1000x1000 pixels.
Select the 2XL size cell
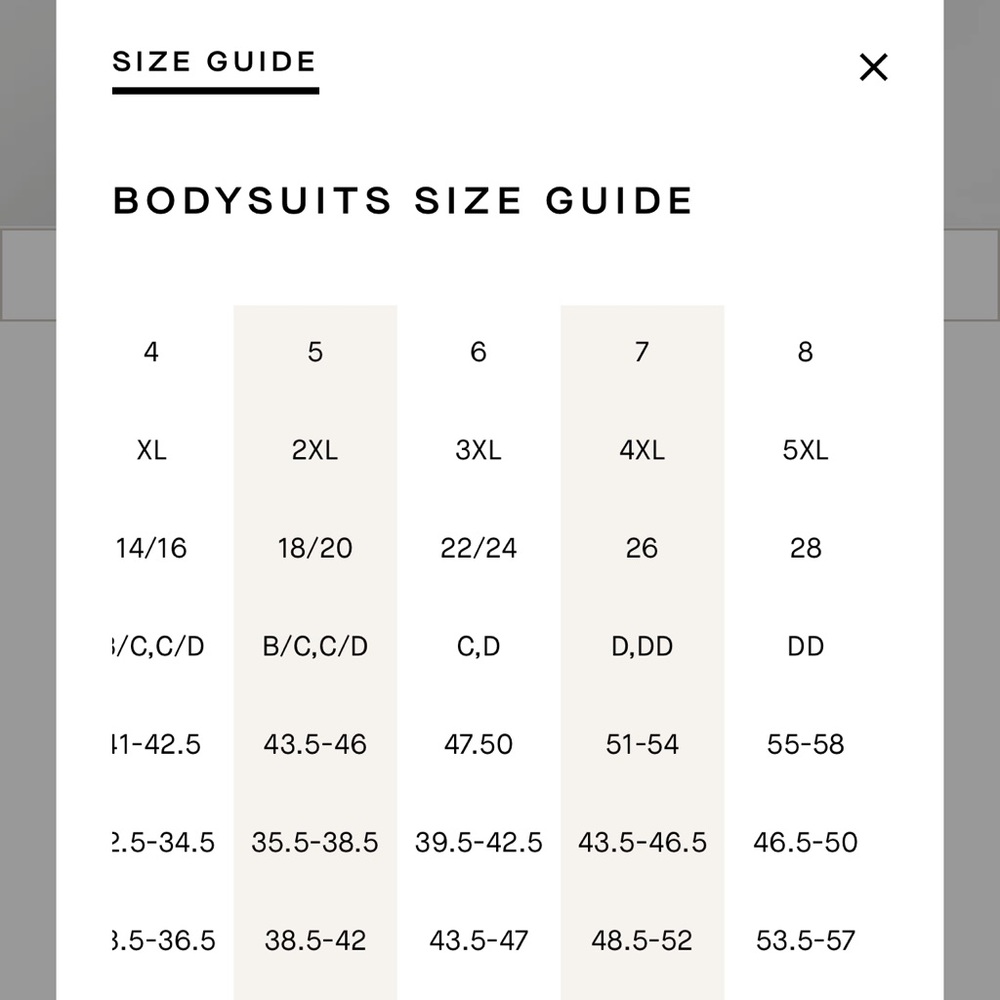(315, 450)
